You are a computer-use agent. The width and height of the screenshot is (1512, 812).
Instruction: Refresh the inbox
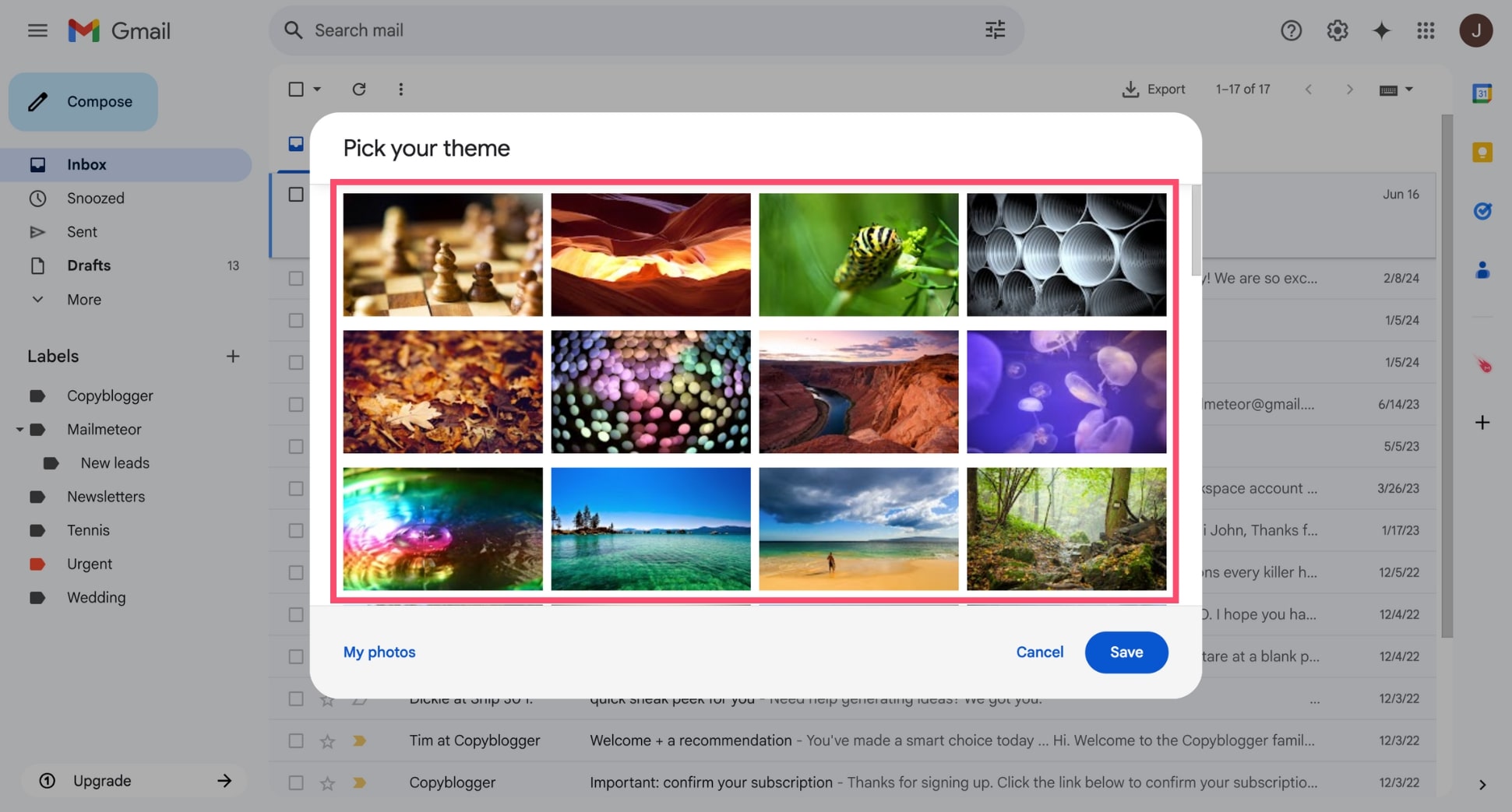tap(358, 89)
